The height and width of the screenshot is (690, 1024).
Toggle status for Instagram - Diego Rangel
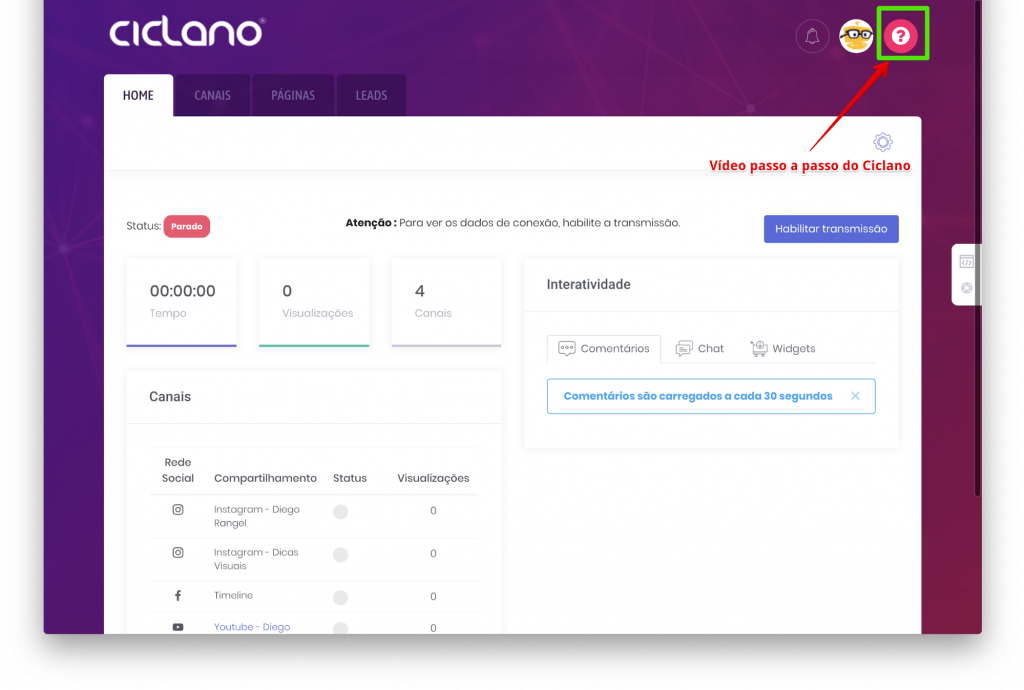coord(340,511)
